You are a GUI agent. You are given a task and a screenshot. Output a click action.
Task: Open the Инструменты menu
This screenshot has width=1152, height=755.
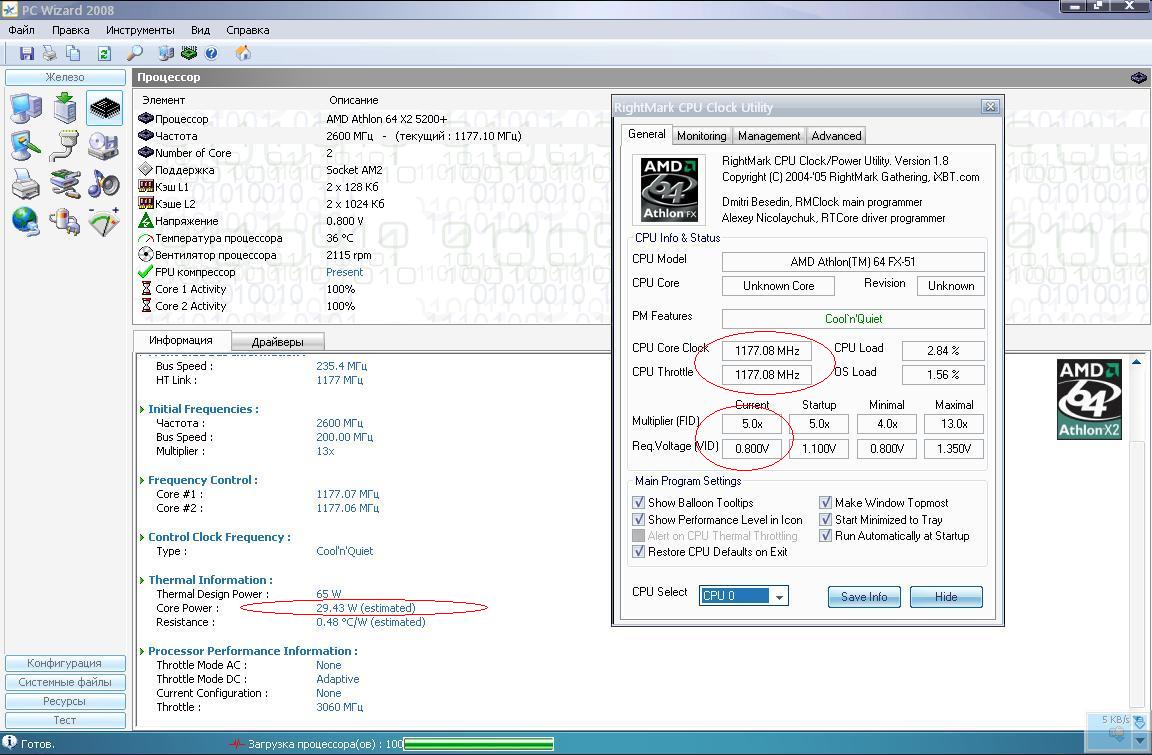(140, 30)
